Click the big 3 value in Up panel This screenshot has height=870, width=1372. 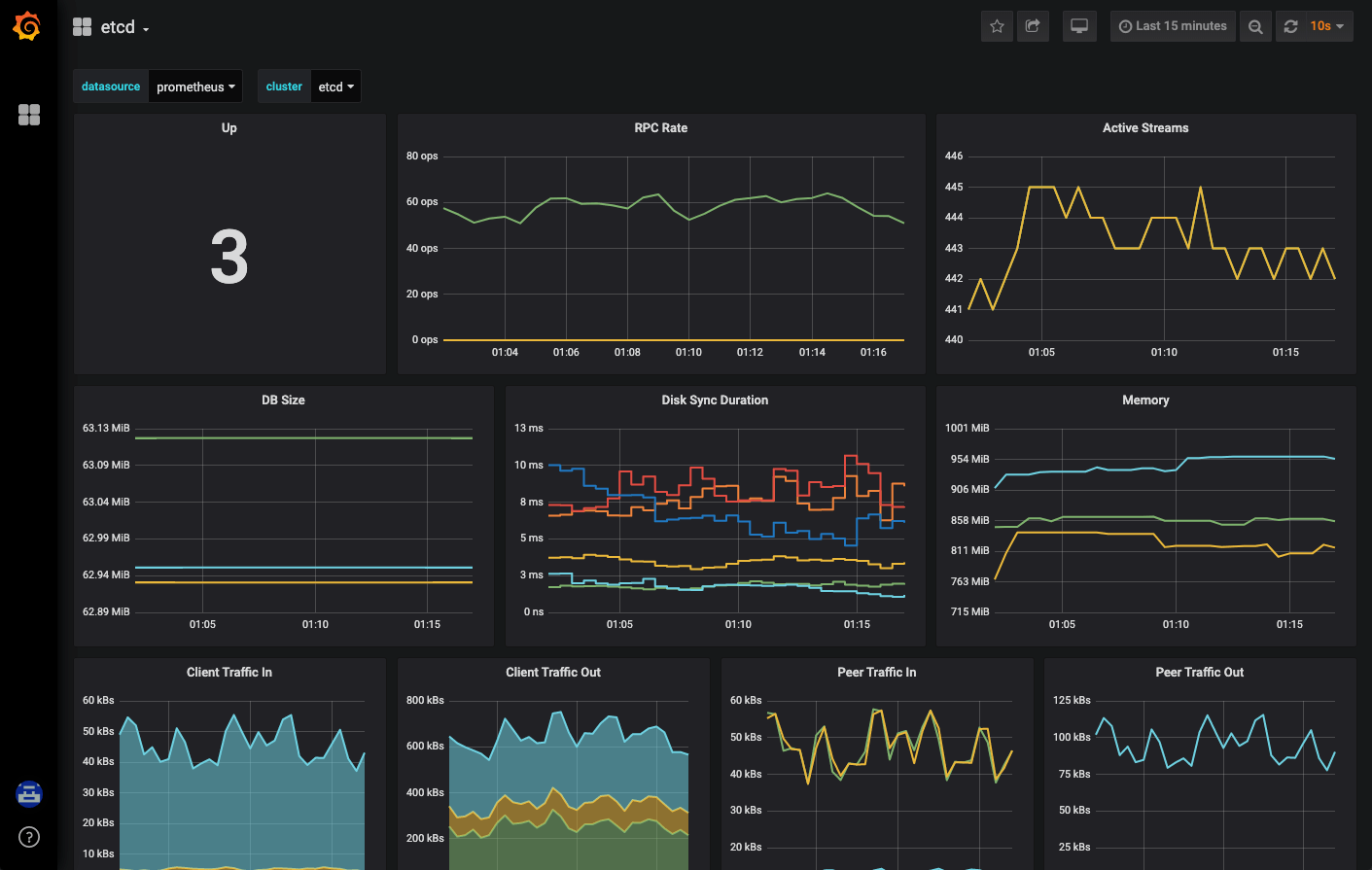tap(229, 256)
